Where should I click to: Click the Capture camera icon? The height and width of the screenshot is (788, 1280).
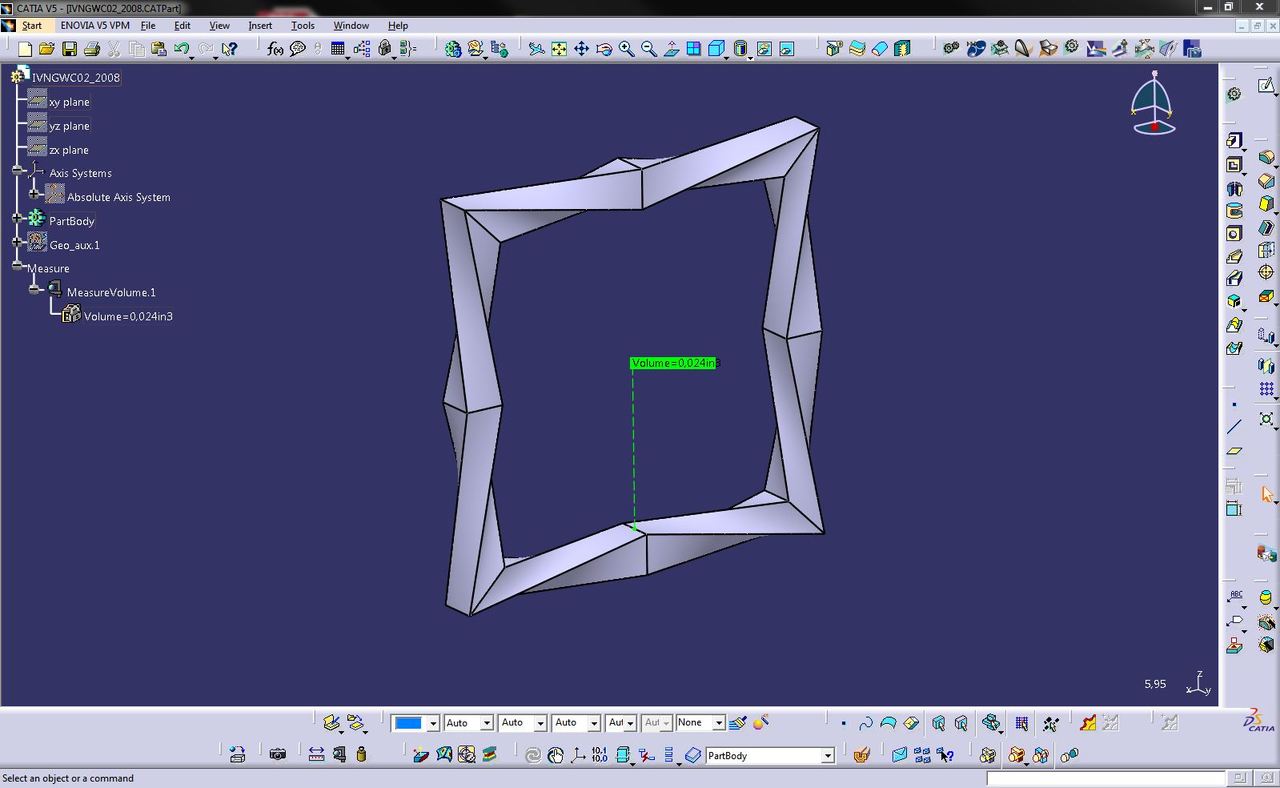(277, 755)
